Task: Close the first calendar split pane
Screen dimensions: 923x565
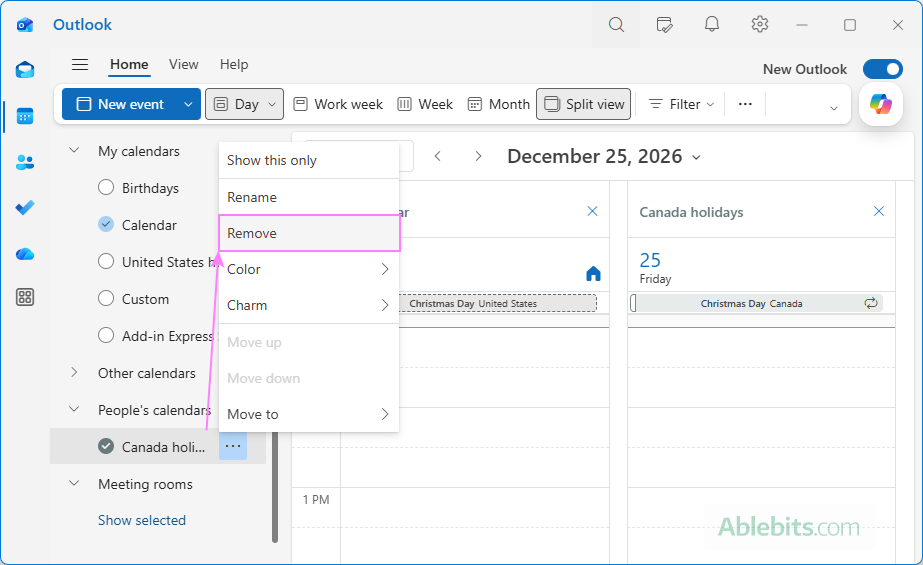Action: pyautogui.click(x=593, y=211)
